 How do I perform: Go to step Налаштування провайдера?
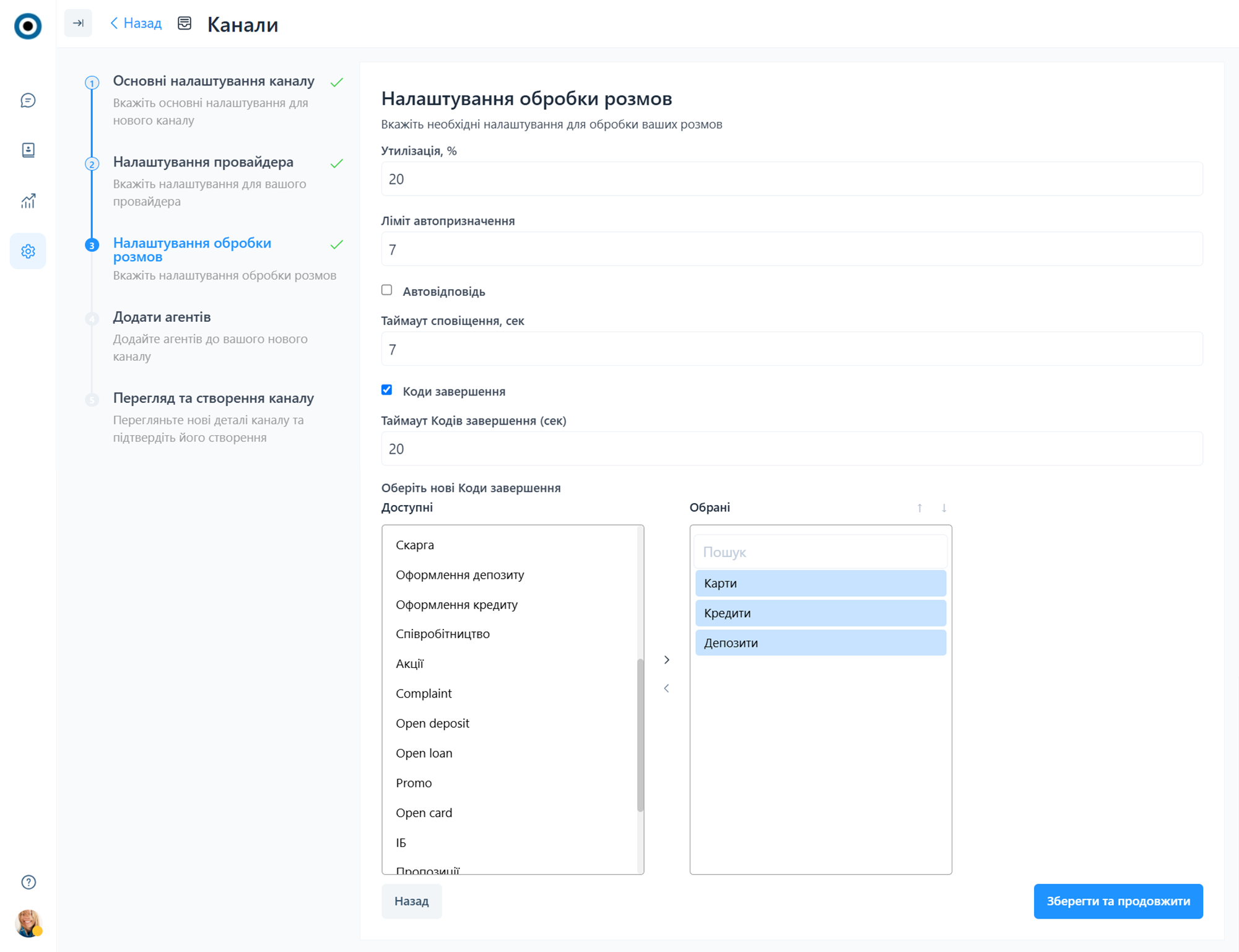click(203, 162)
